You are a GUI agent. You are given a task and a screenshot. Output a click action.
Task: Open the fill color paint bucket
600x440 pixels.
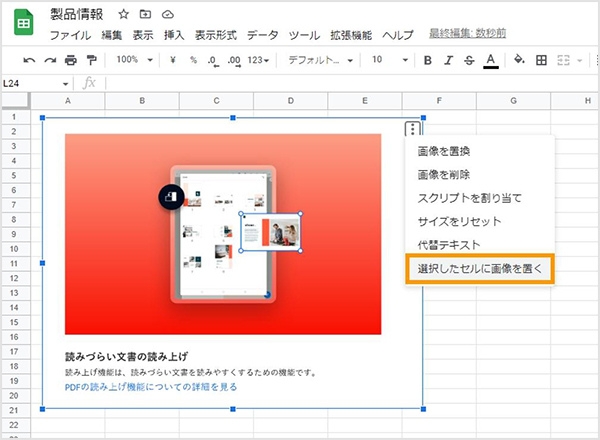click(519, 60)
